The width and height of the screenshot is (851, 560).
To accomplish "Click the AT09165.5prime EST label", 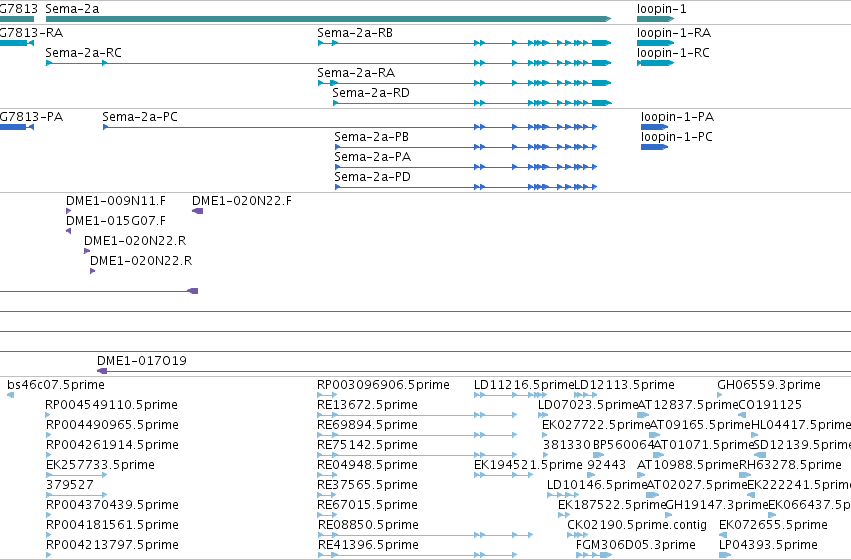I will tap(700, 425).
